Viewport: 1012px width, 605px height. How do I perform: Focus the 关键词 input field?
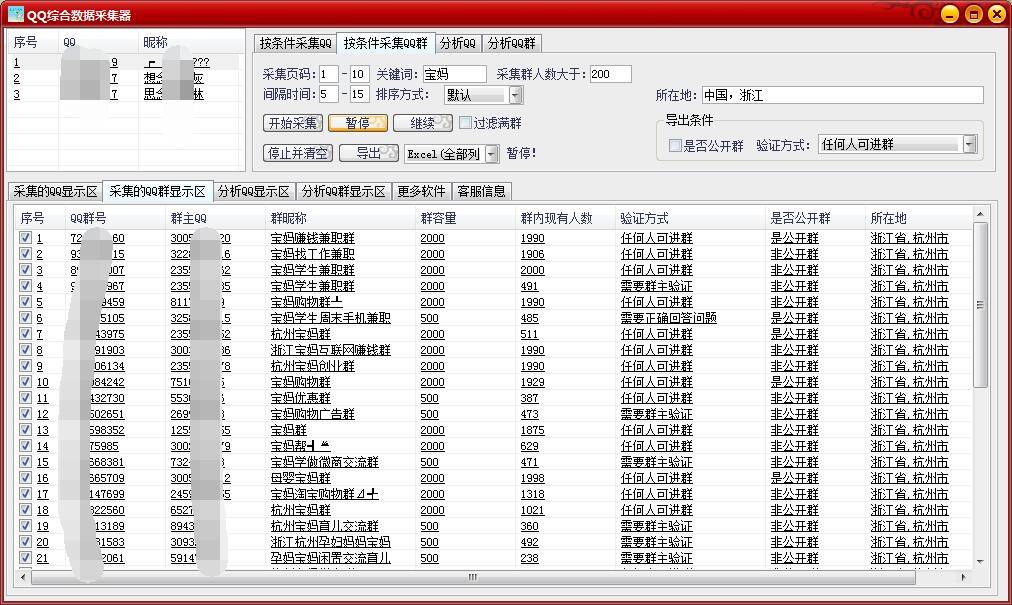454,74
